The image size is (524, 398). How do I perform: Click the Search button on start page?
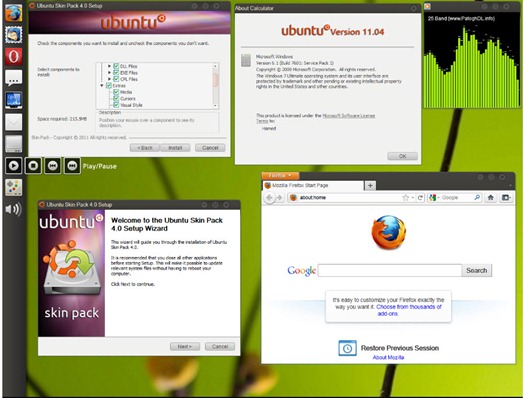coord(477,270)
